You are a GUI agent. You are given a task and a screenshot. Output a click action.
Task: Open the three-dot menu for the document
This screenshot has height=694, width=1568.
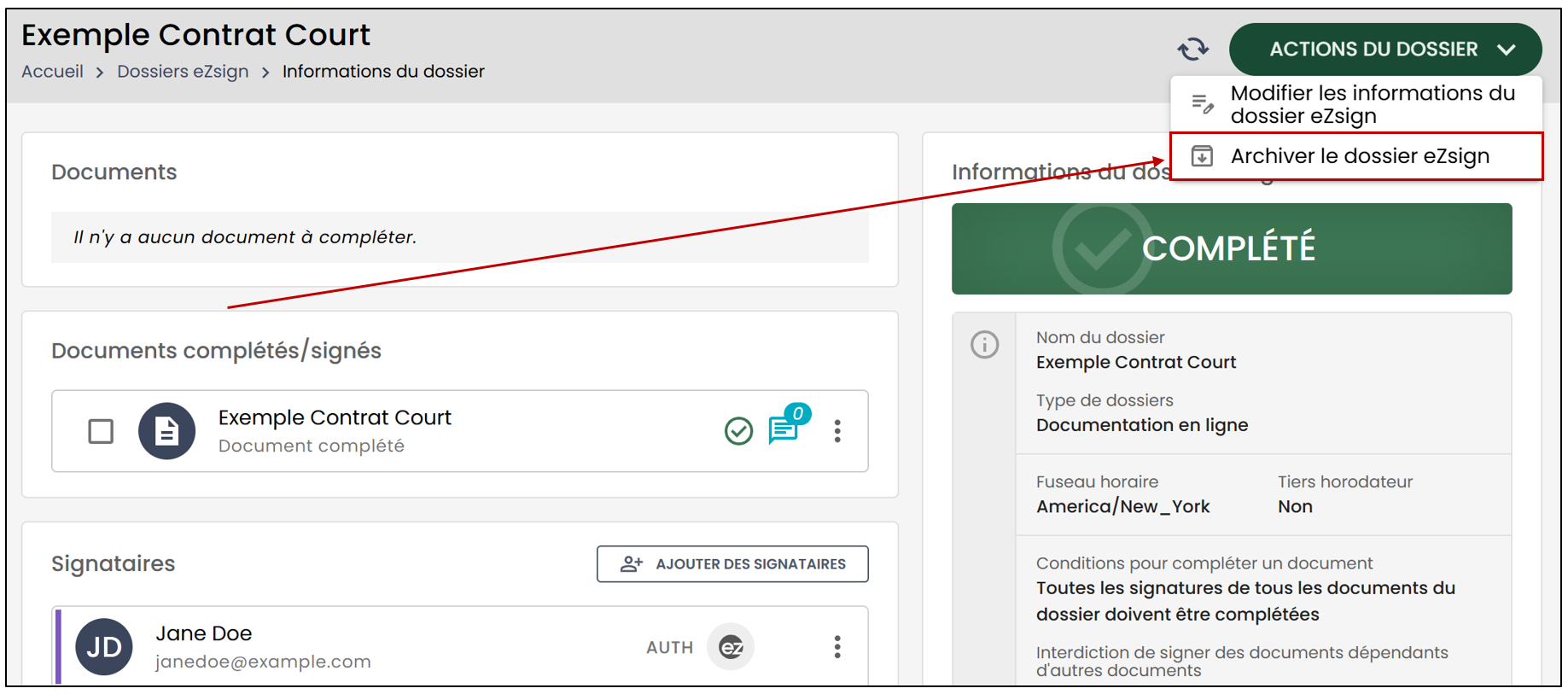coord(837,431)
